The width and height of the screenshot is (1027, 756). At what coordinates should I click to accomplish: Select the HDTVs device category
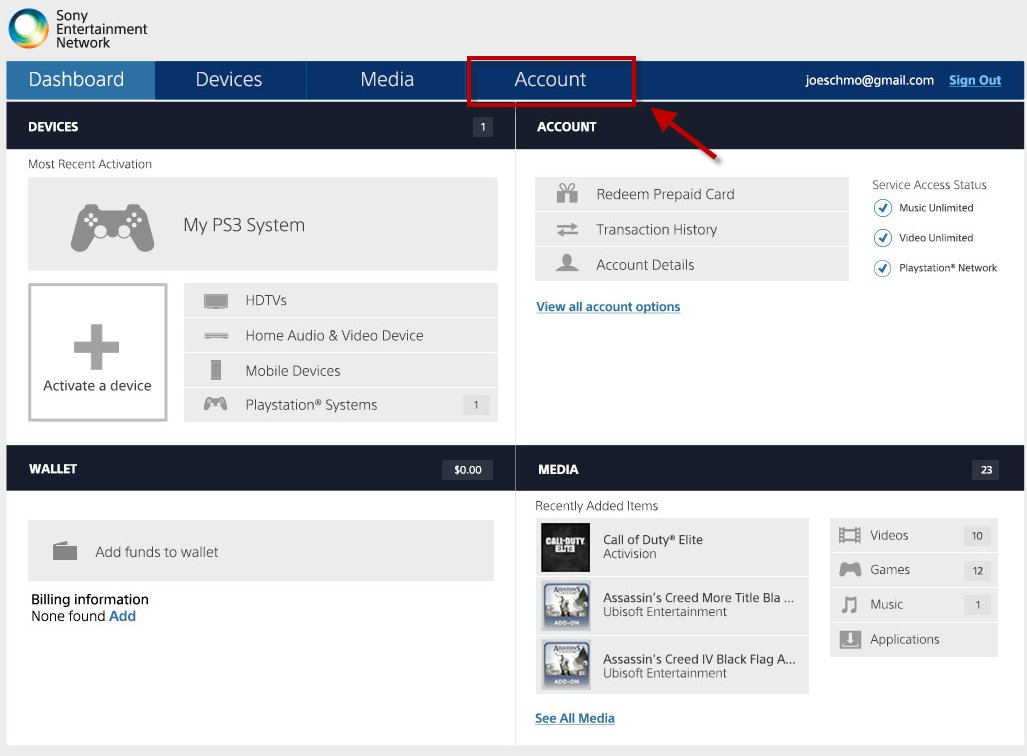[x=341, y=300]
